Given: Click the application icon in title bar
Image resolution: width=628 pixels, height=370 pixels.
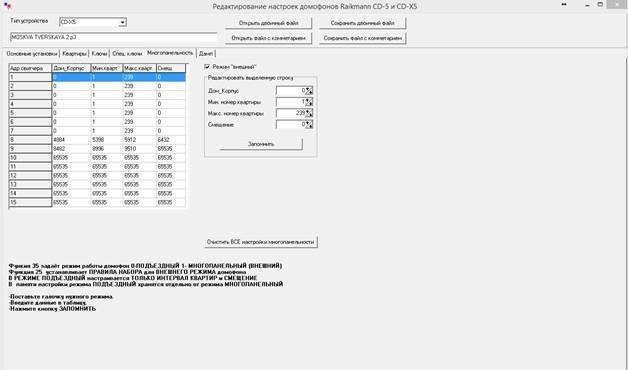Looking at the screenshot, I should [x=6, y=6].
